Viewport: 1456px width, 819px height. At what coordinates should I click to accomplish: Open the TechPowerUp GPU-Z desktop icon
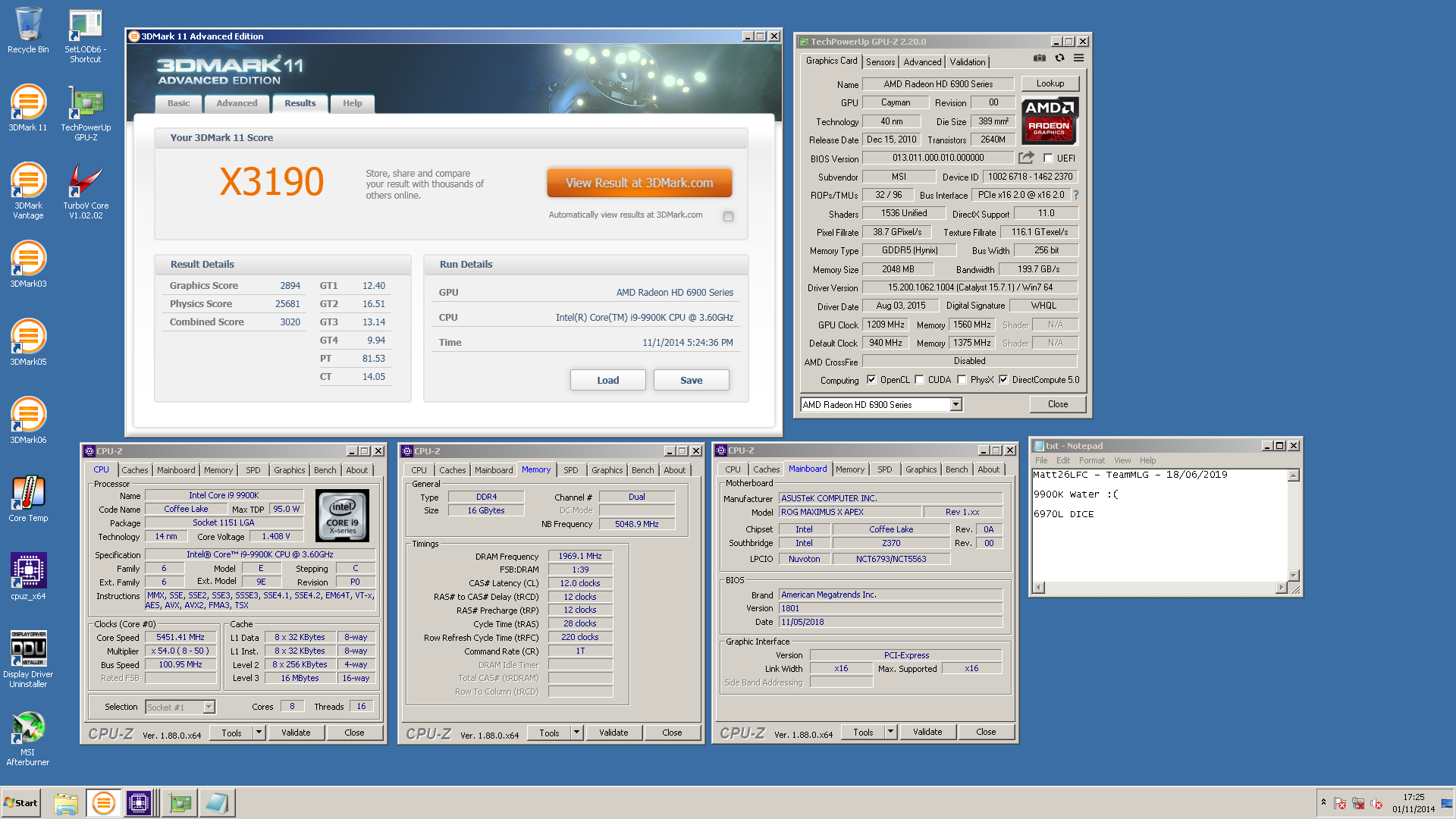86,113
